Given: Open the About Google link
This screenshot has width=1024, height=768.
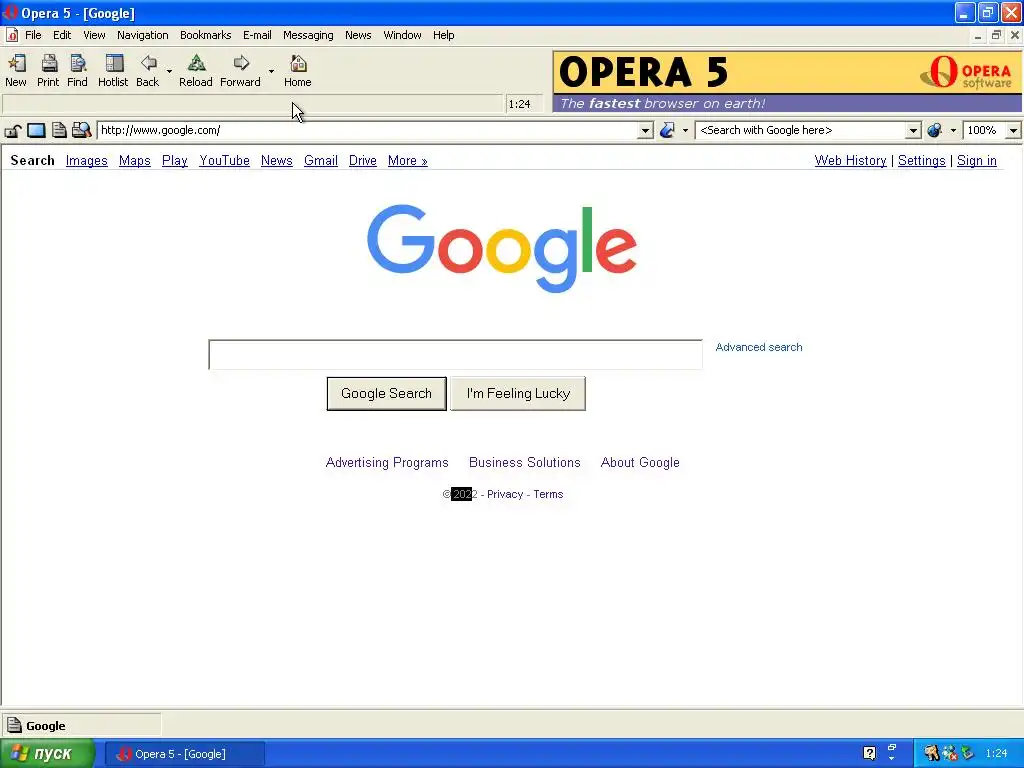Looking at the screenshot, I should 640,462.
